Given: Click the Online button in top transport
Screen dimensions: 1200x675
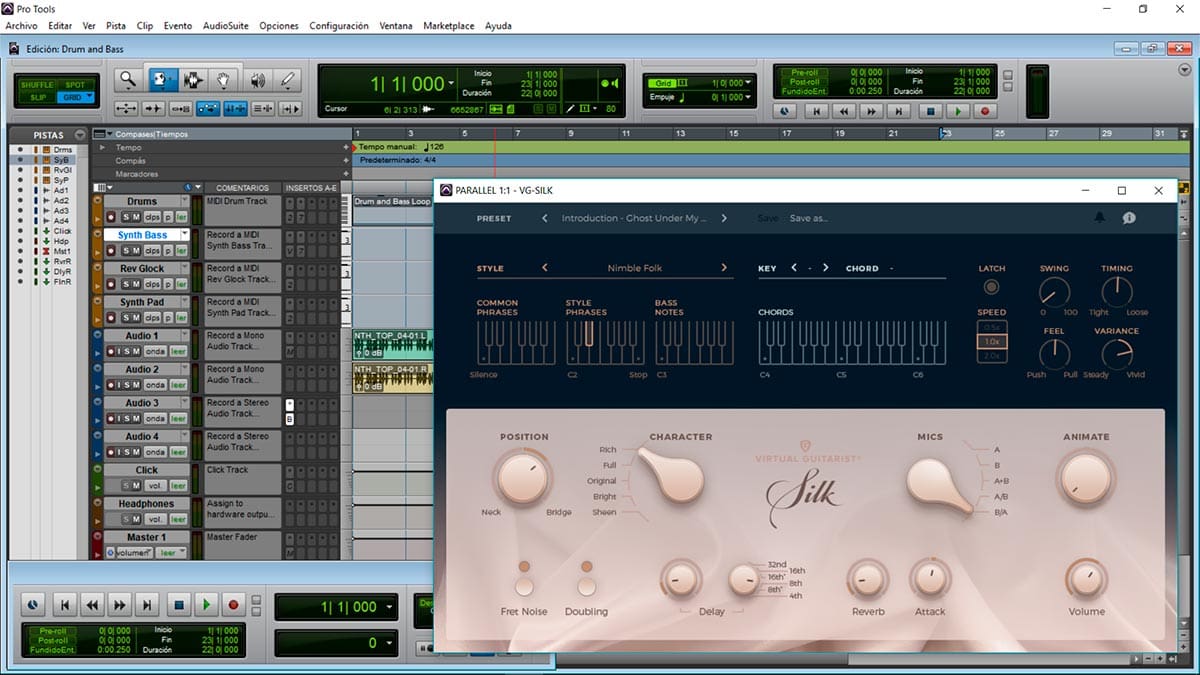Looking at the screenshot, I should click(x=786, y=112).
